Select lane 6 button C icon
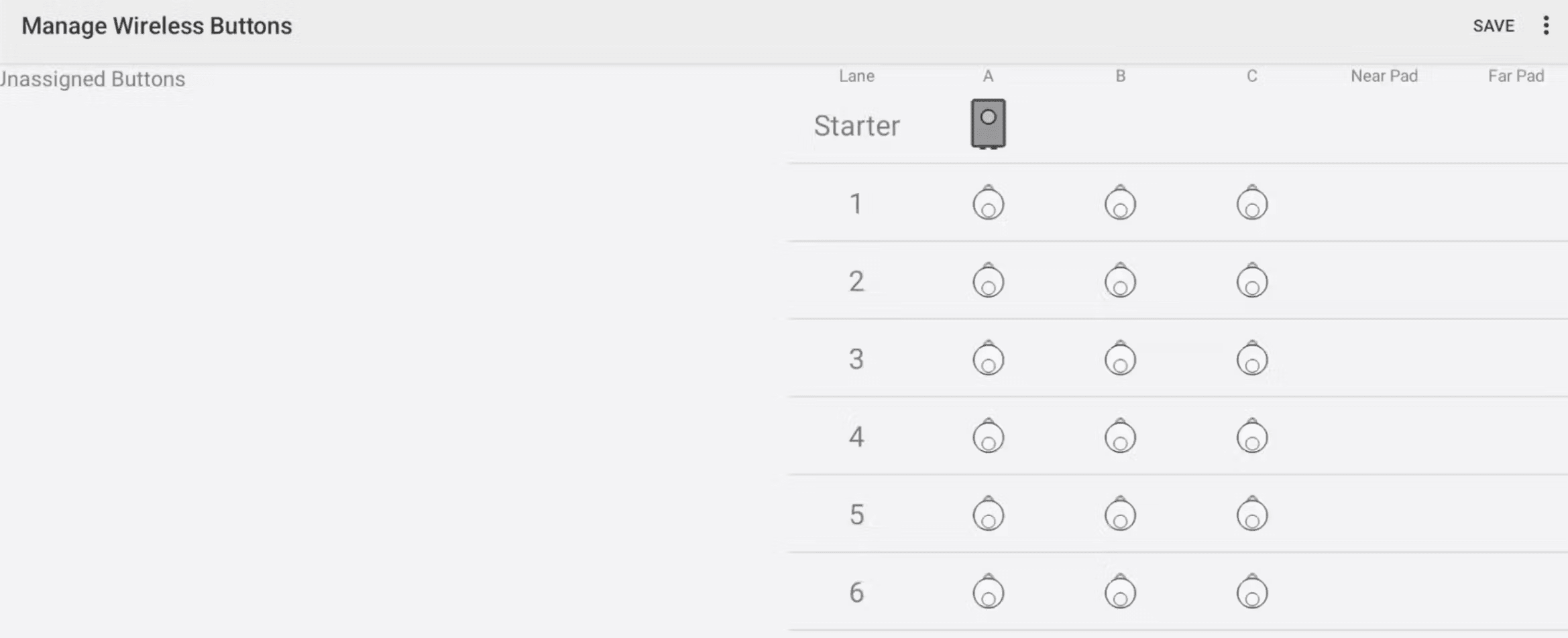Viewport: 1568px width, 638px height. (1252, 591)
